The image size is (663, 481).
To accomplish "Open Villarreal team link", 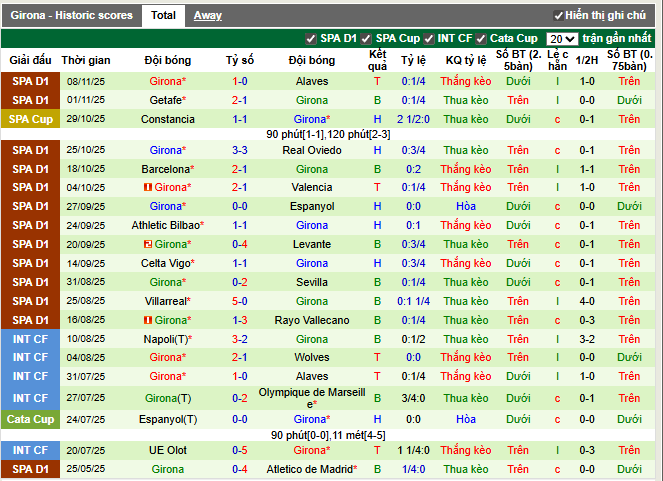I will (x=166, y=301).
